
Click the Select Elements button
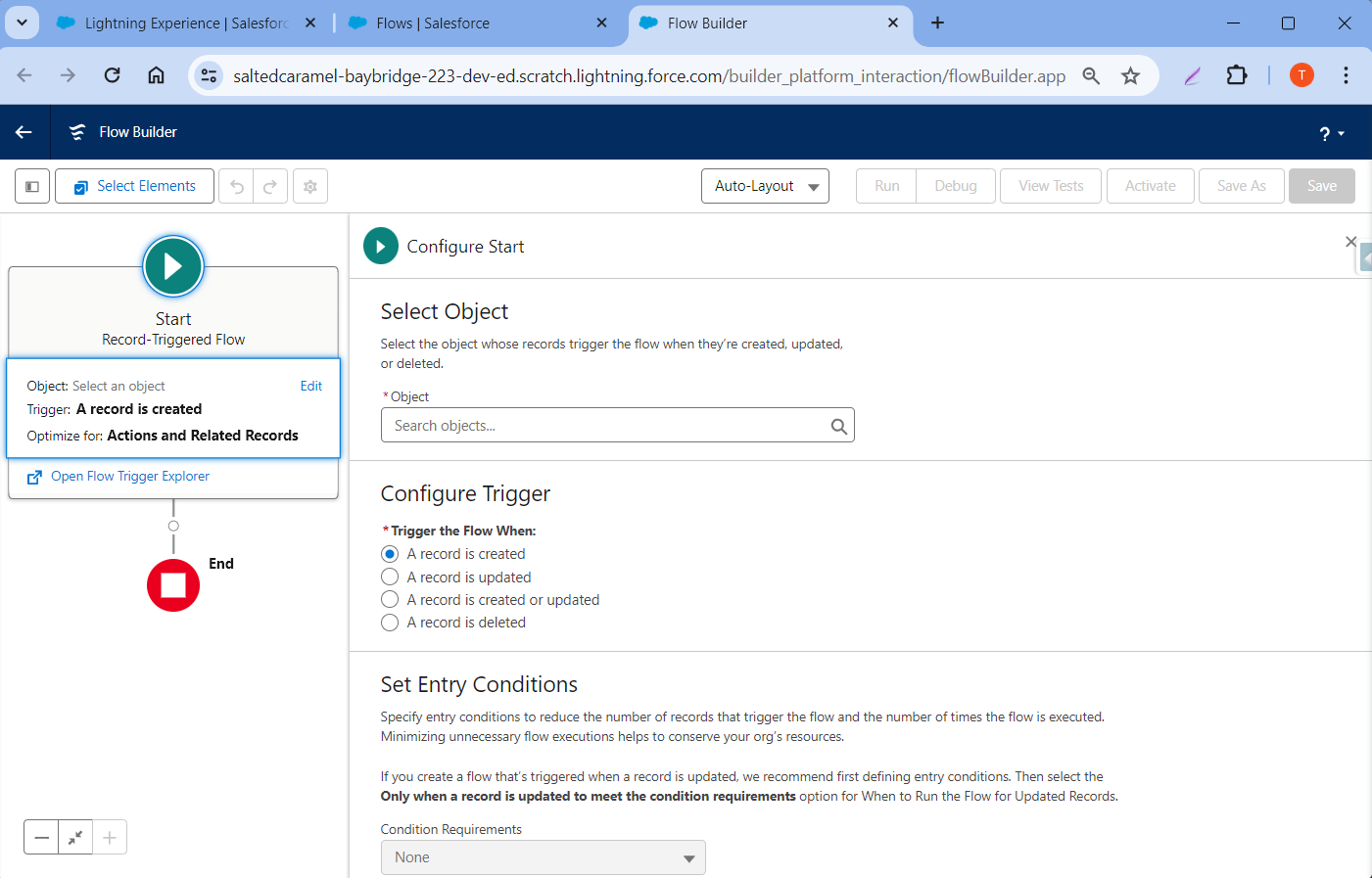tap(134, 186)
